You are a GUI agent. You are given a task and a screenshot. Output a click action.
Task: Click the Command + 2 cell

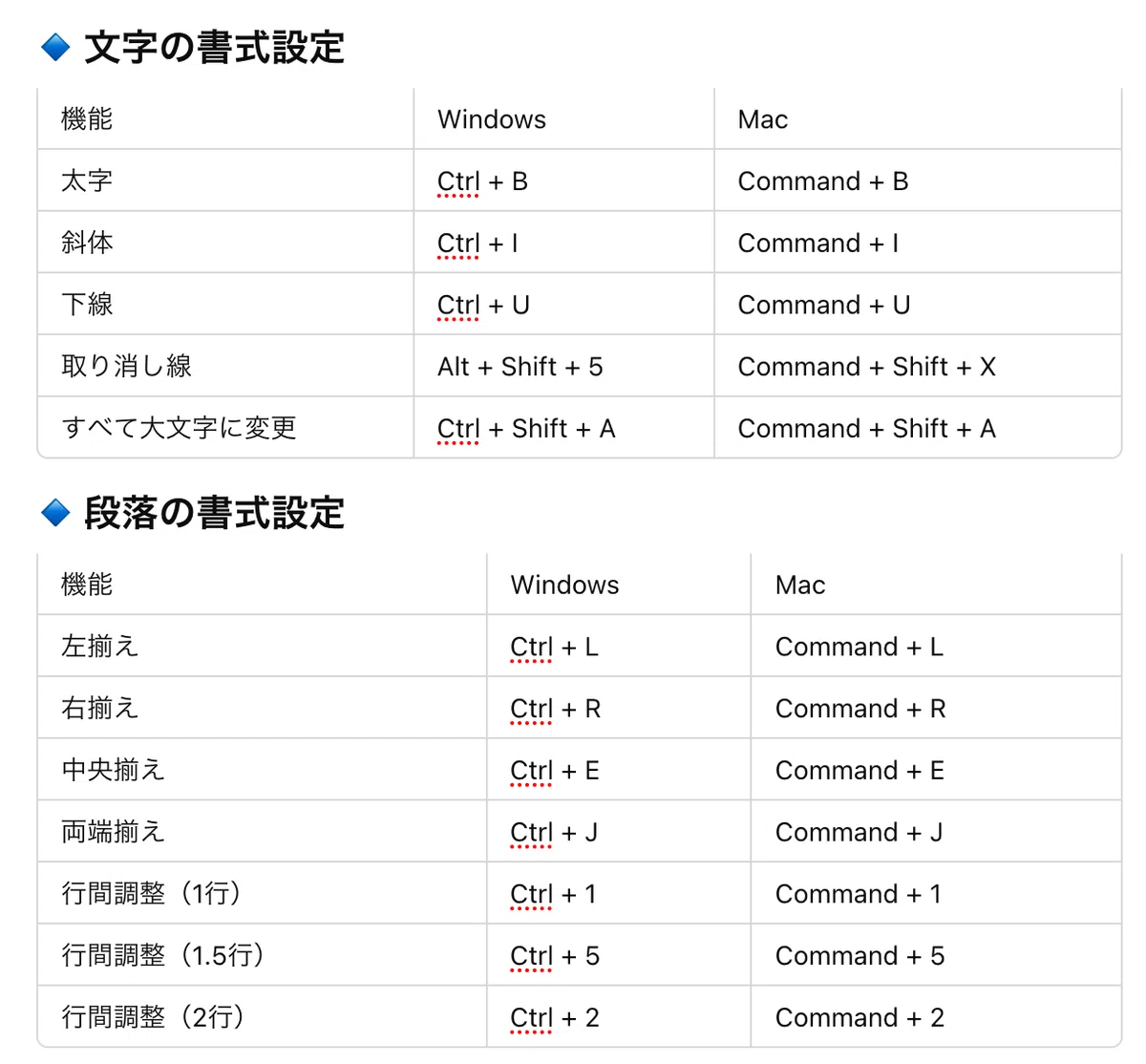point(936,1017)
